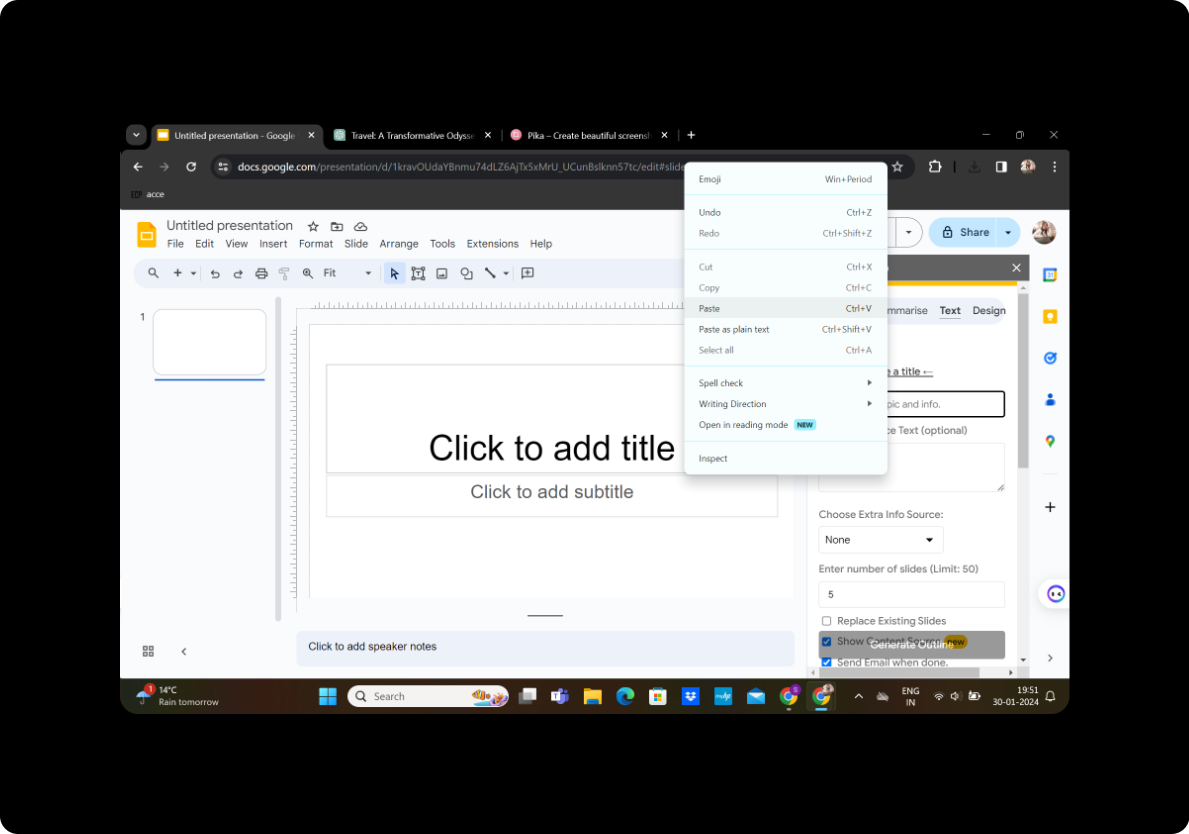Switch to the Design tab
This screenshot has width=1189, height=834.
(x=989, y=310)
